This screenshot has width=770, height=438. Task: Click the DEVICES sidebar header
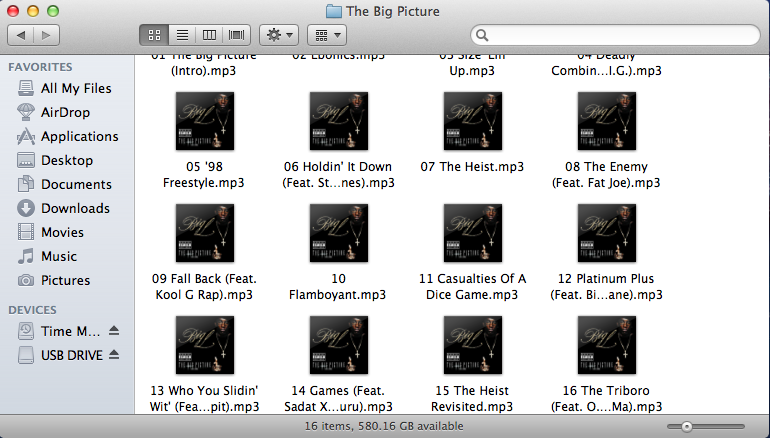point(32,310)
